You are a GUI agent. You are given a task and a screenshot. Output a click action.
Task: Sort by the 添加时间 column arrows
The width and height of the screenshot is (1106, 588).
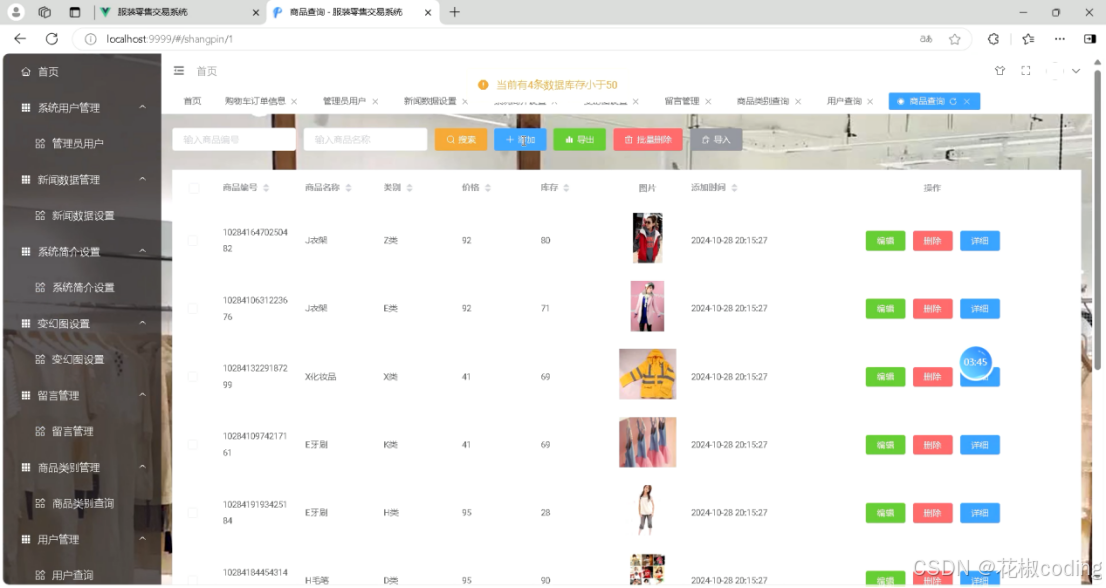click(x=734, y=188)
